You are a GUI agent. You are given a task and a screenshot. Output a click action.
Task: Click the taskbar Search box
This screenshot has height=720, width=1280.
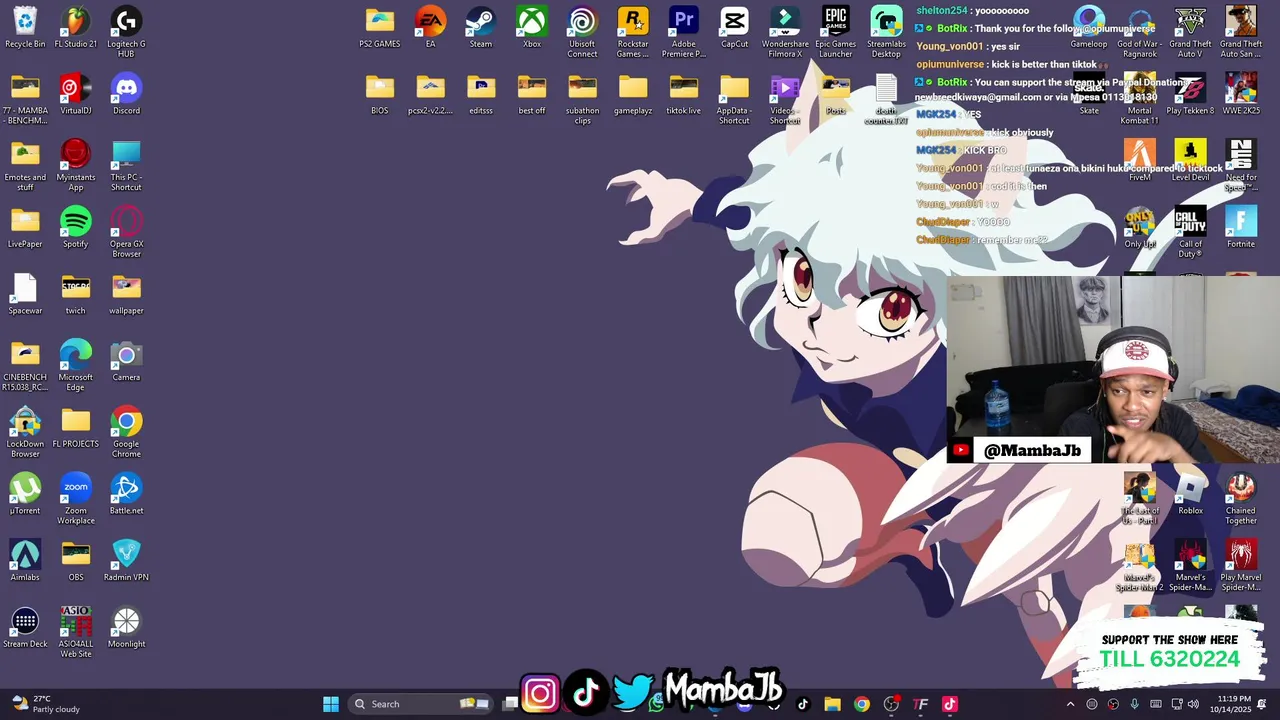pyautogui.click(x=420, y=704)
